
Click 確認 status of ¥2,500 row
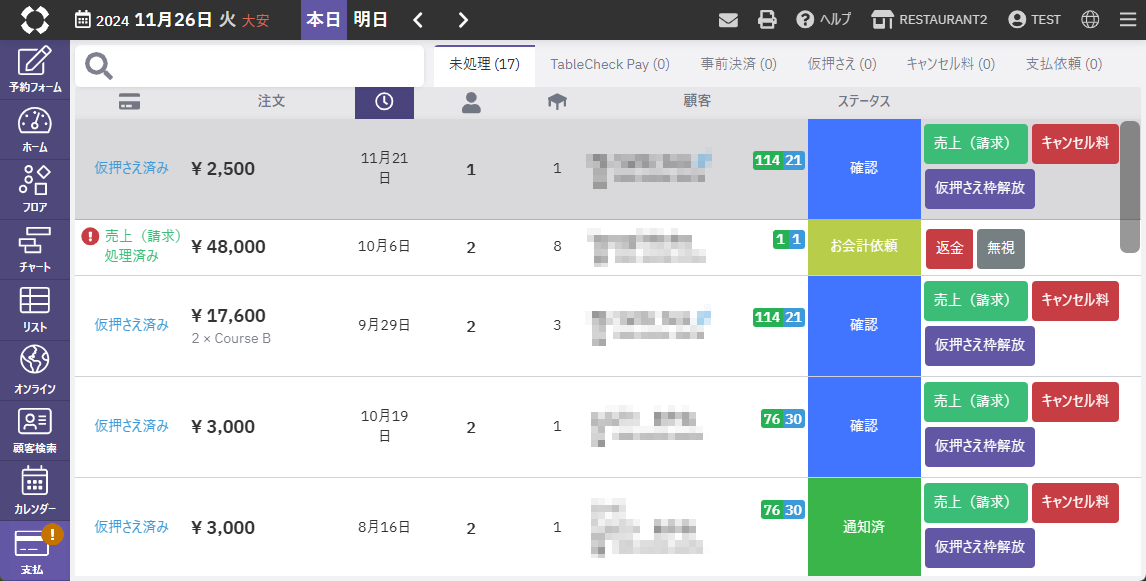pyautogui.click(x=864, y=169)
